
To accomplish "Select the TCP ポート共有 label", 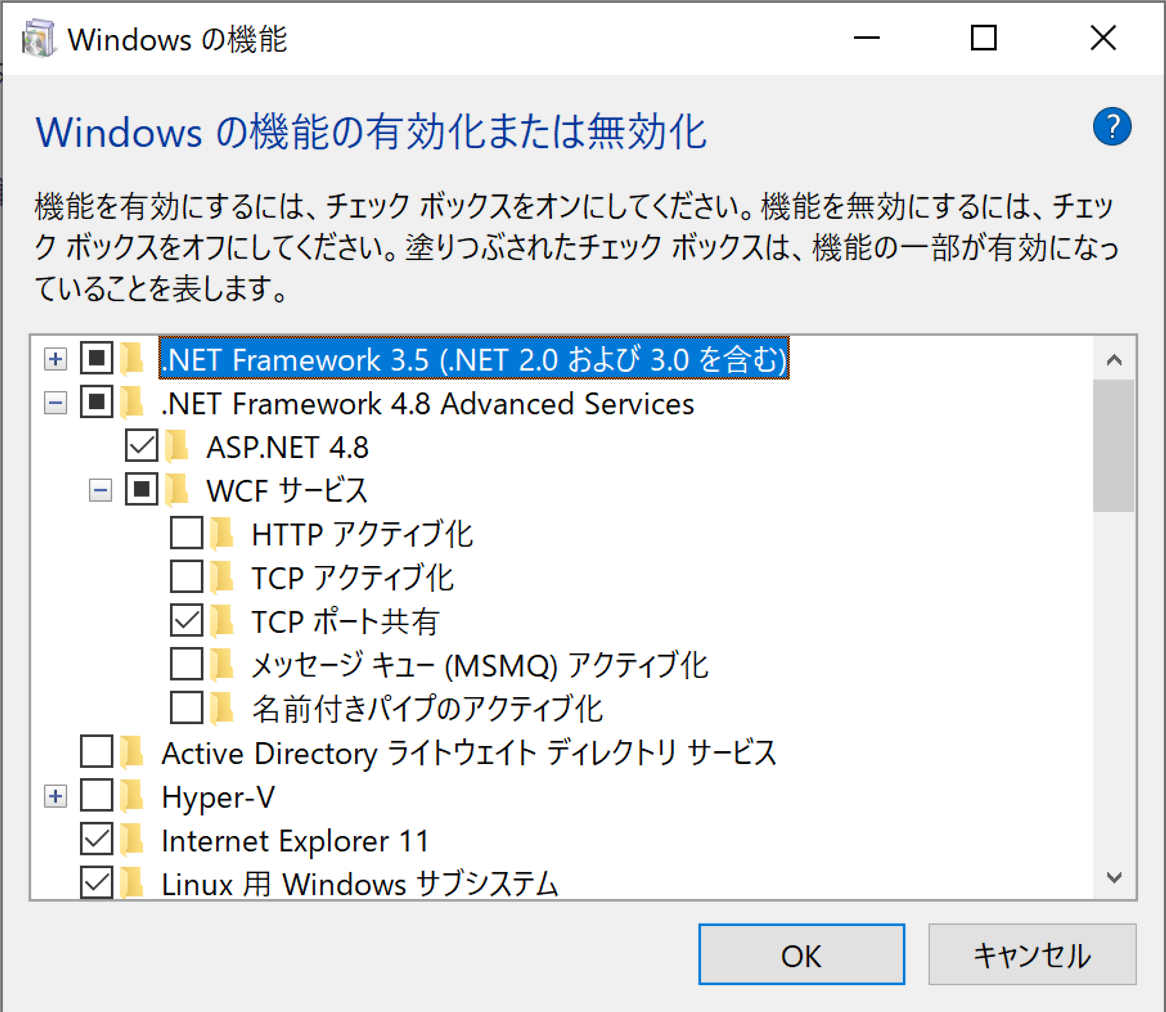I will 345,622.
